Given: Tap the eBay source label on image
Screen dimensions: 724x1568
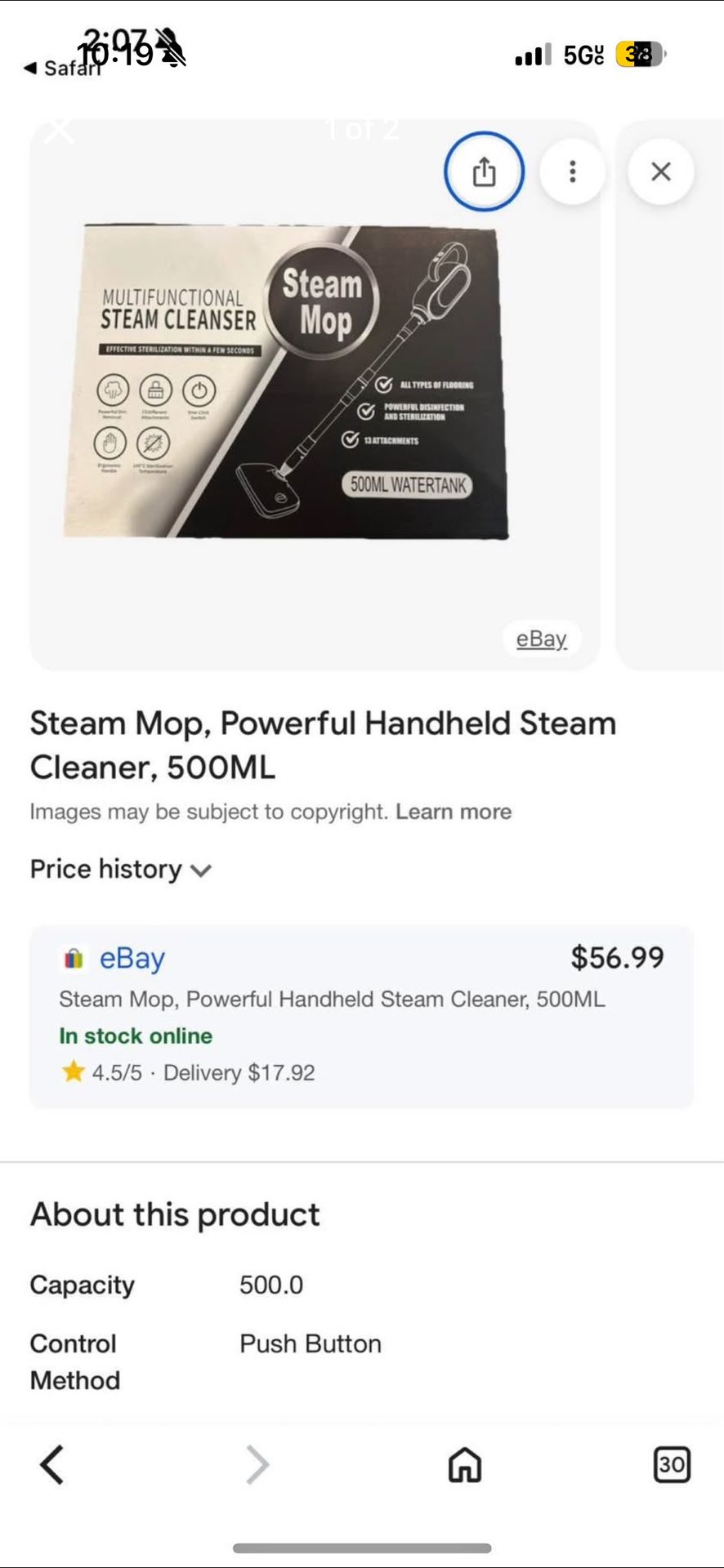Looking at the screenshot, I should pyautogui.click(x=541, y=639).
